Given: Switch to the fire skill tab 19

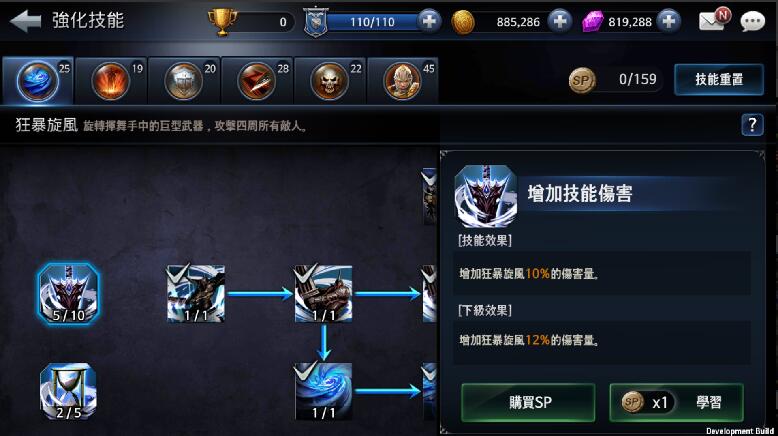Looking at the screenshot, I should click(111, 80).
